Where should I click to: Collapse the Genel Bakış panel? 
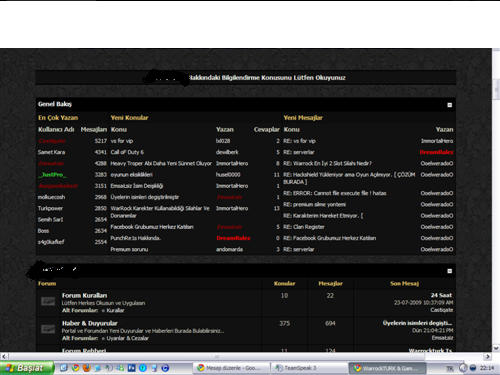[449, 105]
